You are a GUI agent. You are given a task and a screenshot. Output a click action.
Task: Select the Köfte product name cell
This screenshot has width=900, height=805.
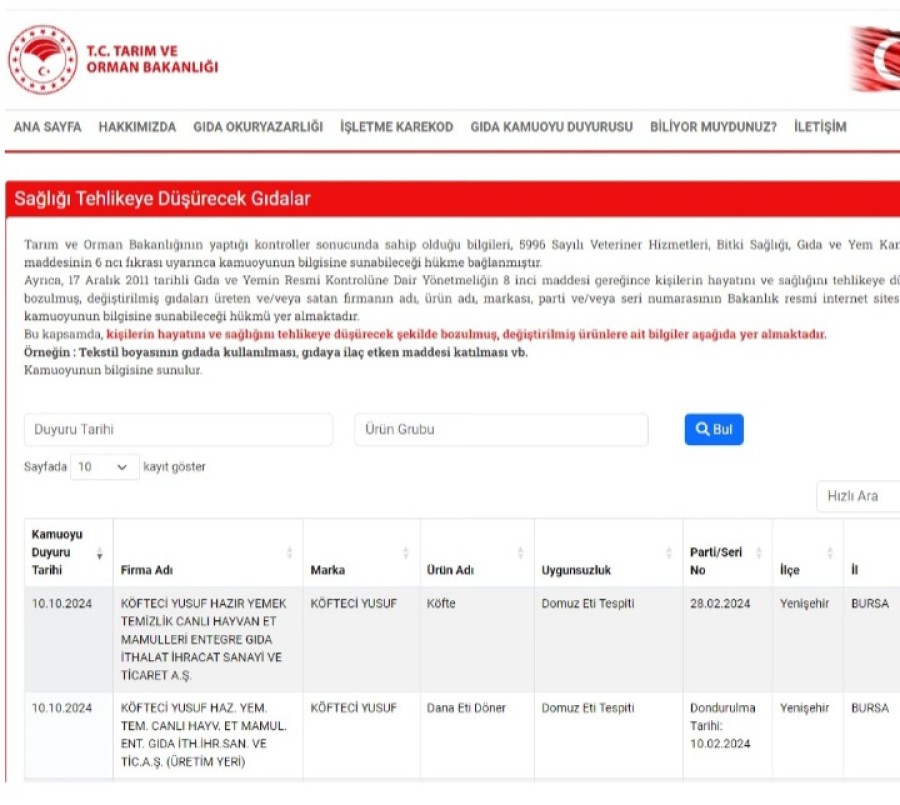(x=441, y=603)
